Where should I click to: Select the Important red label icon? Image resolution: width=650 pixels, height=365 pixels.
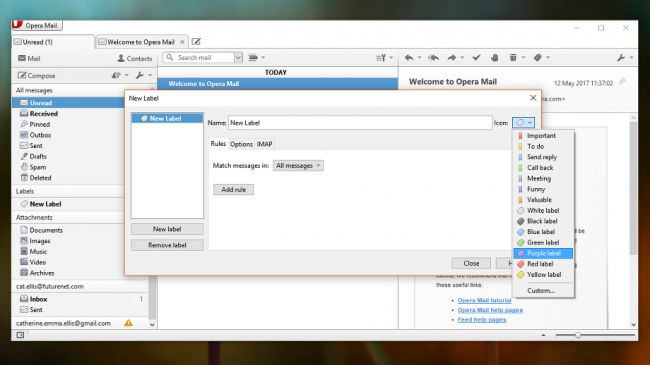(520, 136)
